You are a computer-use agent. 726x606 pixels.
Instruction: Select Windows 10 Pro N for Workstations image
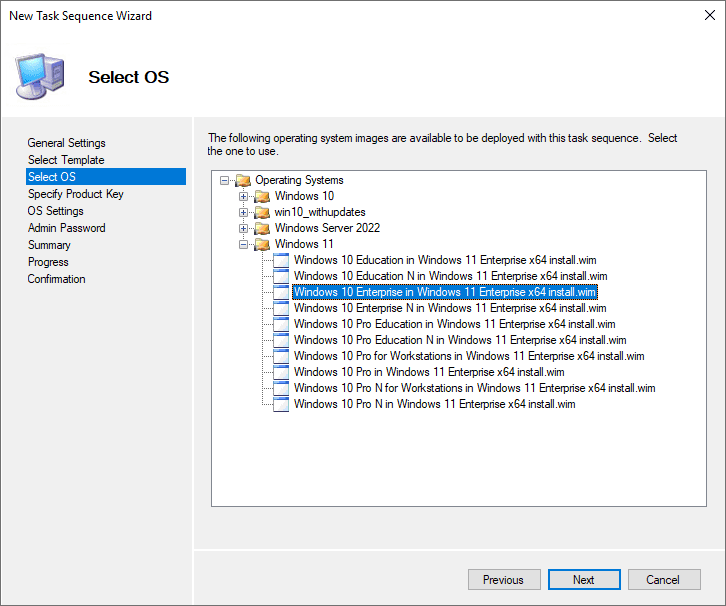tap(475, 388)
